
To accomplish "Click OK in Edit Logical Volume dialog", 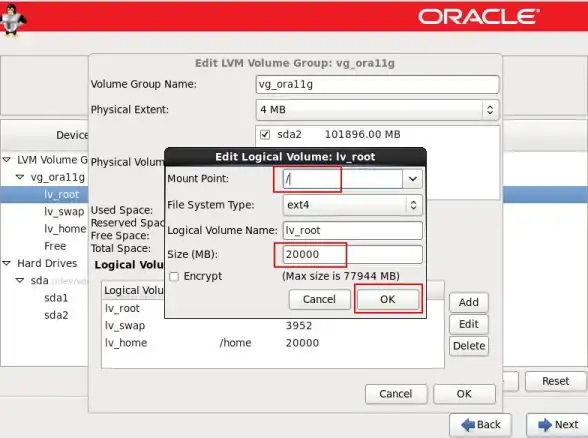I will click(x=388, y=299).
